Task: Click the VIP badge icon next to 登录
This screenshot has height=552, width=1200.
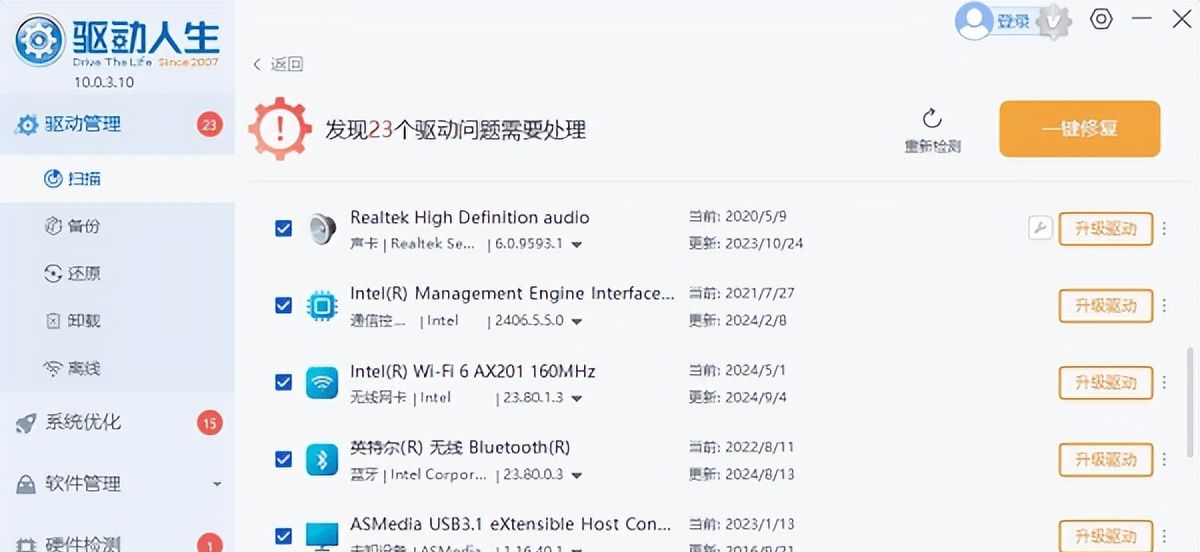Action: point(1053,21)
